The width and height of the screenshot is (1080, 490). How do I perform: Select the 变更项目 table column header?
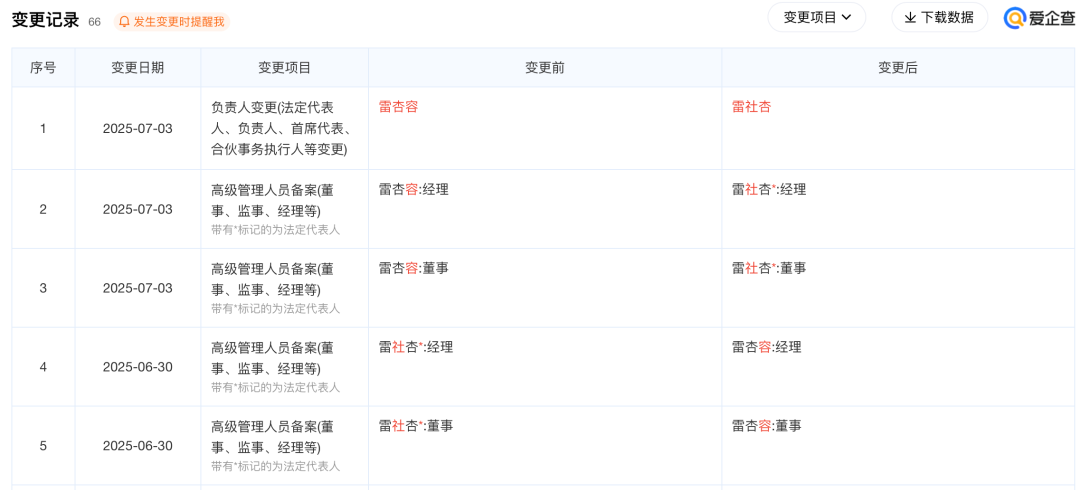[284, 68]
